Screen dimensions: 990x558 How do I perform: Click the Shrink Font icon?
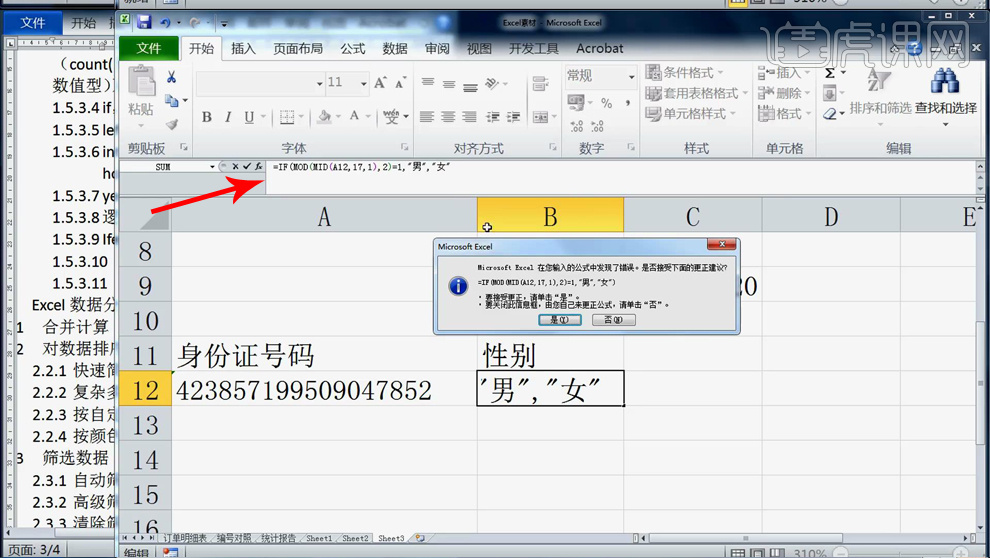[x=400, y=83]
